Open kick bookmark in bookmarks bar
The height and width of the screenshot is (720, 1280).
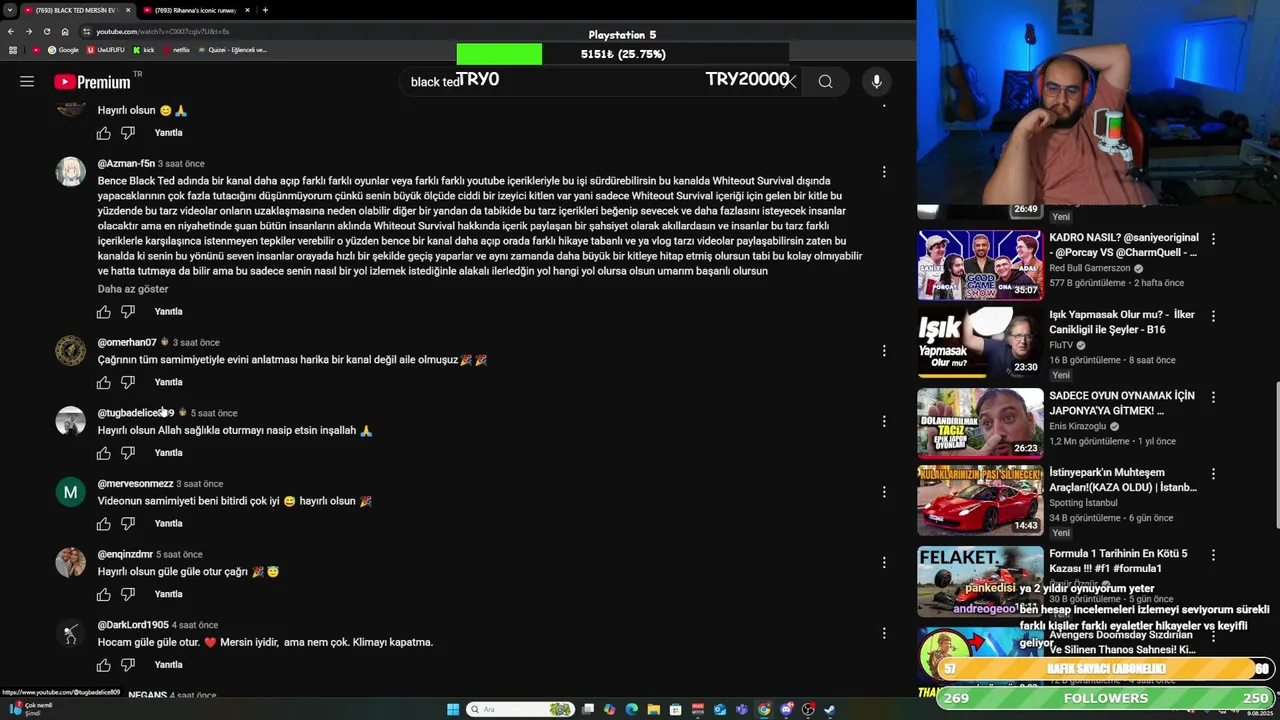[x=143, y=50]
